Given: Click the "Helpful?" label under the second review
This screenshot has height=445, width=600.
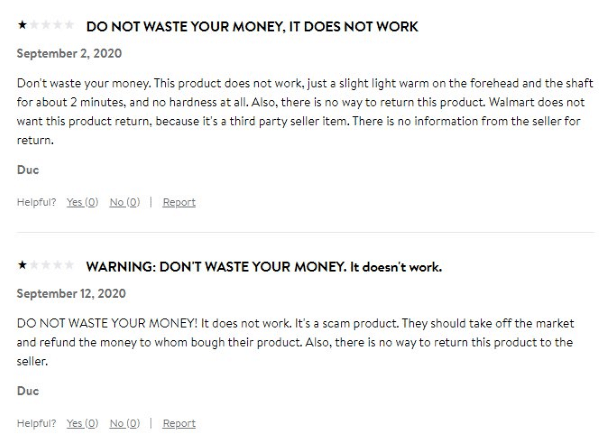Looking at the screenshot, I should (37, 423).
